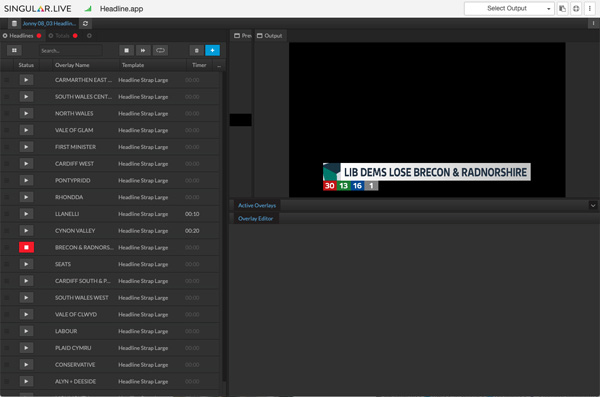The image size is (600, 397).
Task: Click the refresh icon next to composition tab
Action: [x=85, y=24]
